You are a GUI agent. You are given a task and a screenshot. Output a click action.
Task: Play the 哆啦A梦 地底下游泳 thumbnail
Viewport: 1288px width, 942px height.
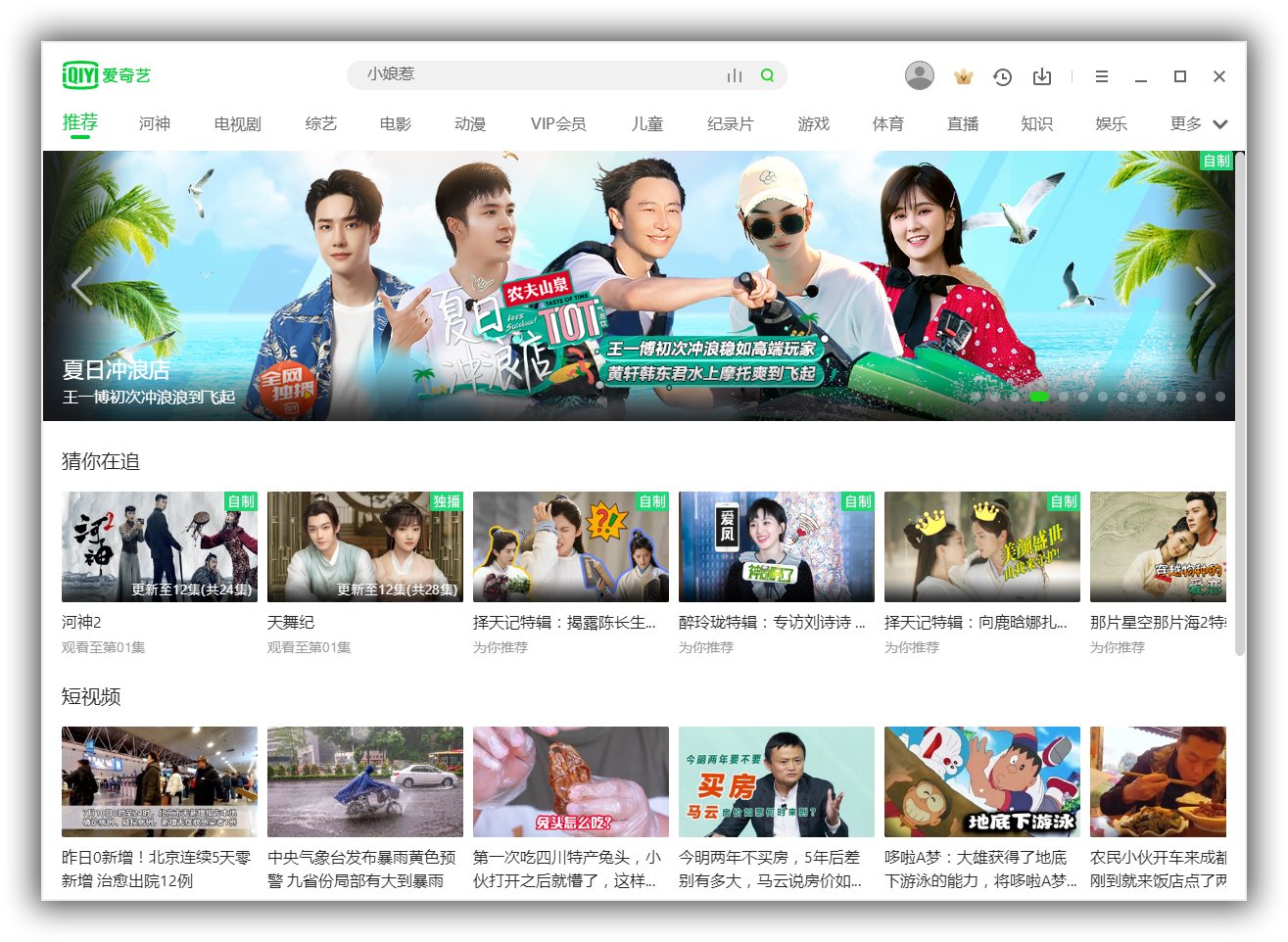tap(982, 781)
